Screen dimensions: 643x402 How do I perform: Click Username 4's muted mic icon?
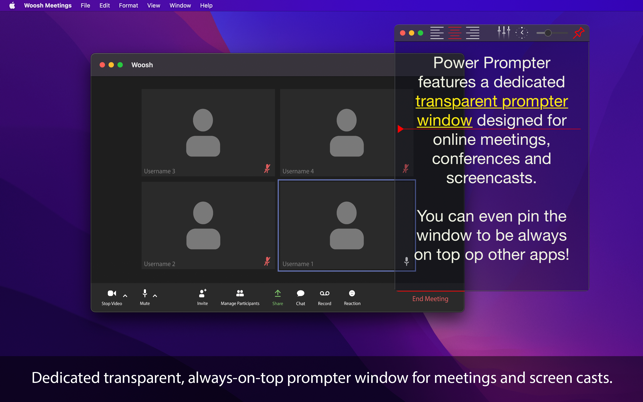coord(406,168)
